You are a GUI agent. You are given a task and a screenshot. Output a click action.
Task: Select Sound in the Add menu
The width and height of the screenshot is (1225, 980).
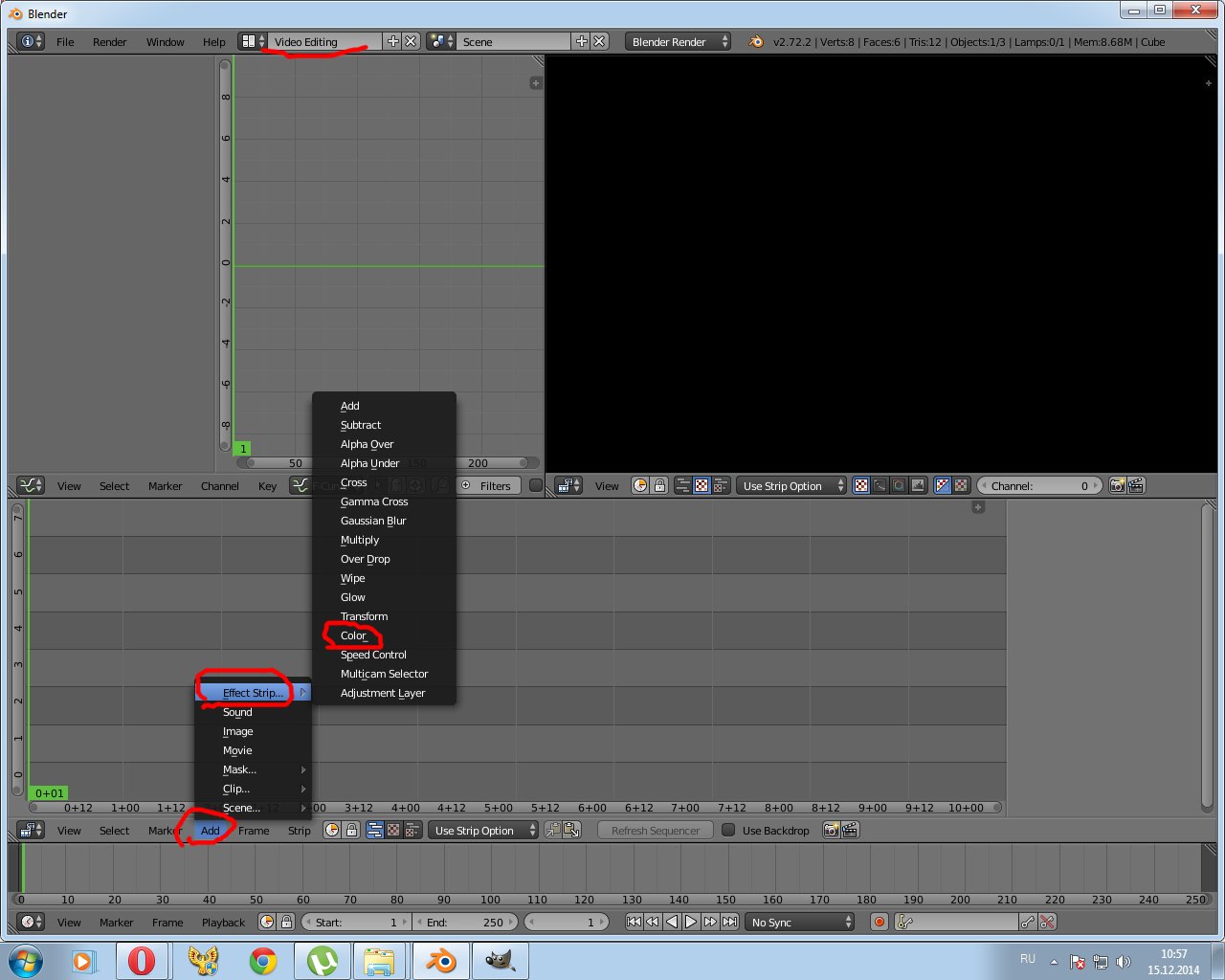tap(254, 712)
